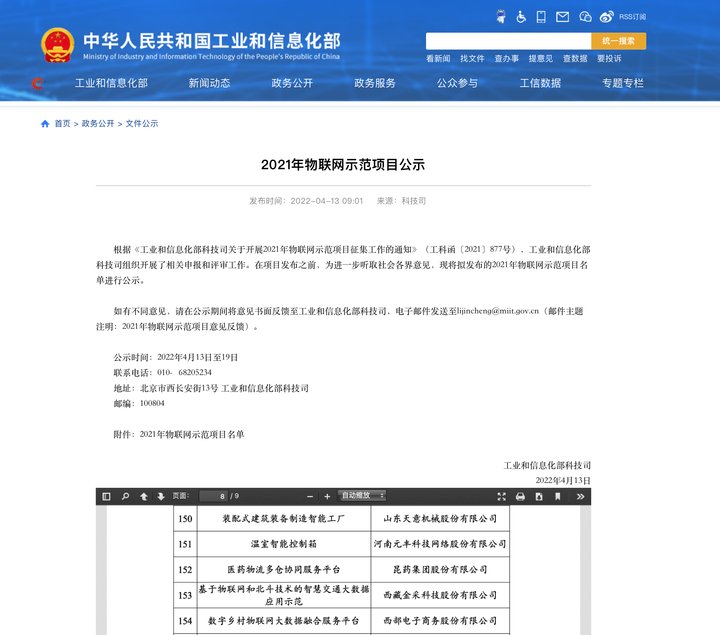Screen dimensions: 720x635
Task: Open the 工信数据 nav menu
Action: tap(540, 83)
